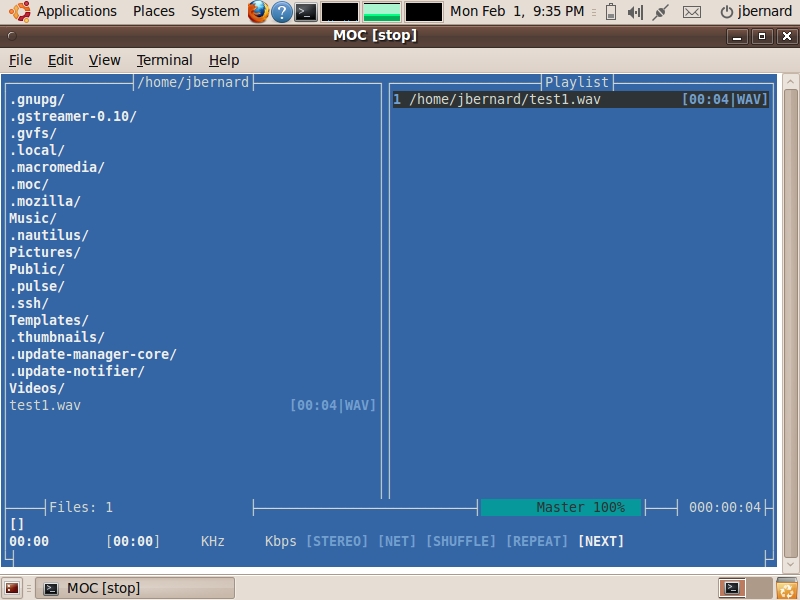The height and width of the screenshot is (600, 800).
Task: Expand the Places menu
Action: [x=153, y=12]
